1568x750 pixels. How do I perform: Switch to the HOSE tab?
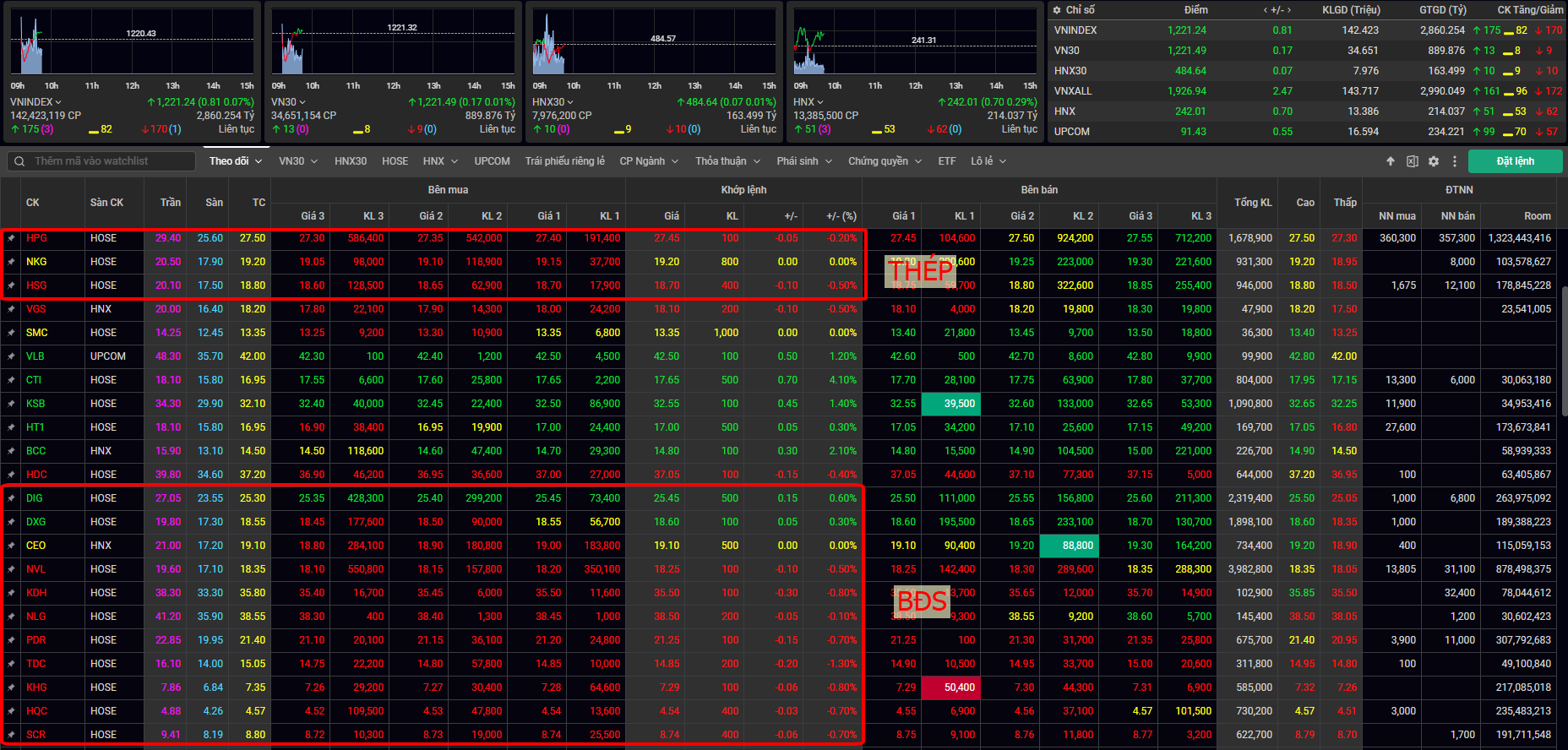tap(395, 161)
